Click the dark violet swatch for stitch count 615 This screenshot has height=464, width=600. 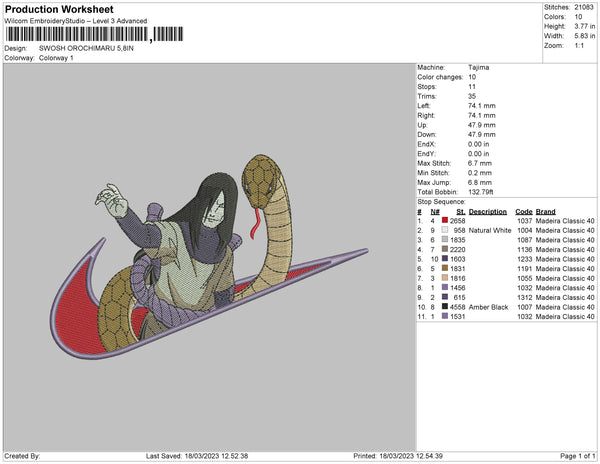pyautogui.click(x=445, y=297)
